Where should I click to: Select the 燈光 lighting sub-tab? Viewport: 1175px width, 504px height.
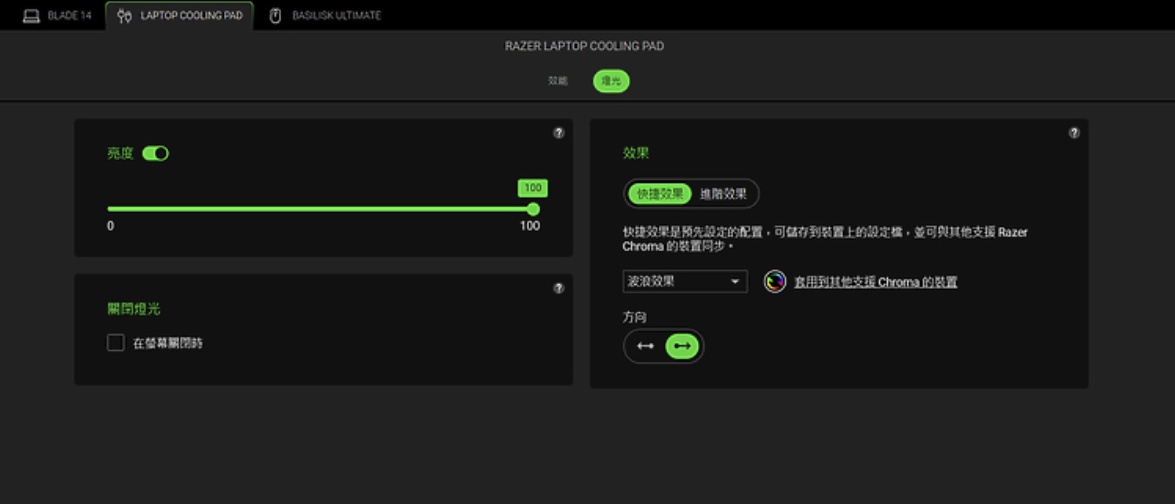point(611,81)
